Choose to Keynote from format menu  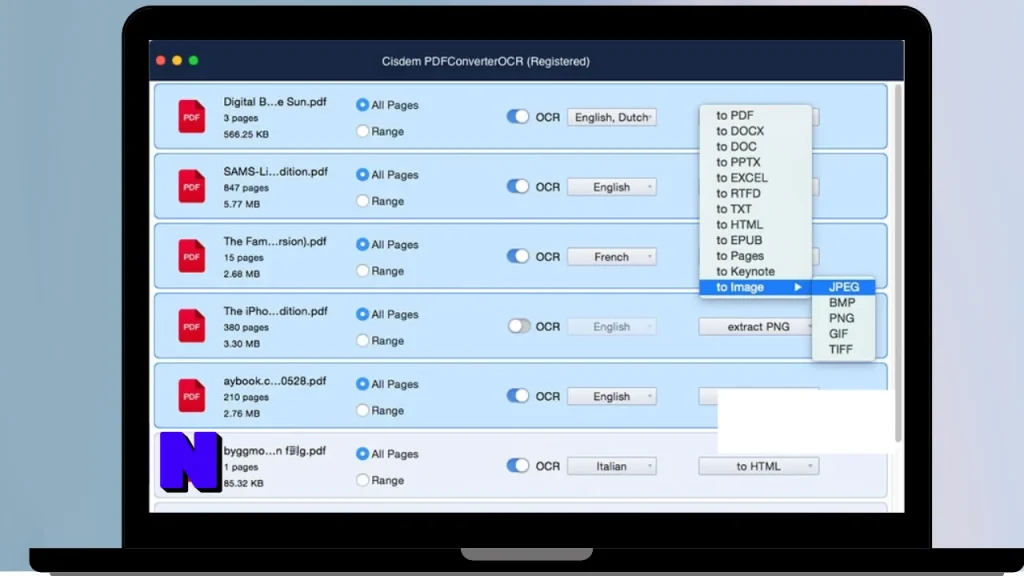pyautogui.click(x=755, y=272)
